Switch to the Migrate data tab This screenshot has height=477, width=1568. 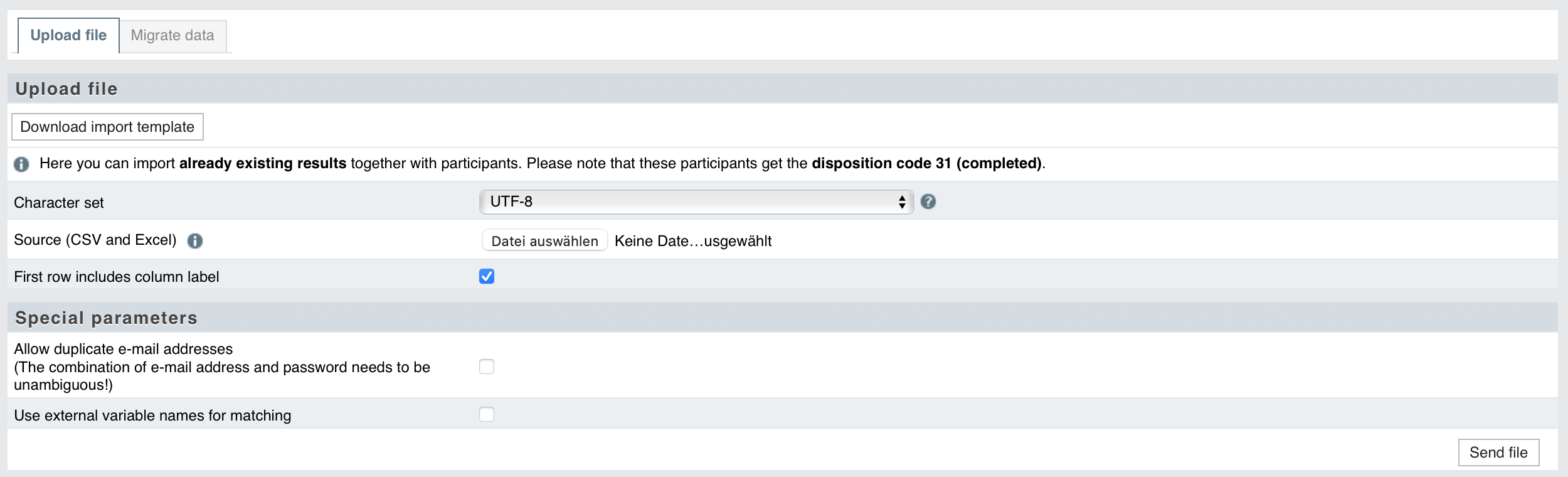point(172,36)
